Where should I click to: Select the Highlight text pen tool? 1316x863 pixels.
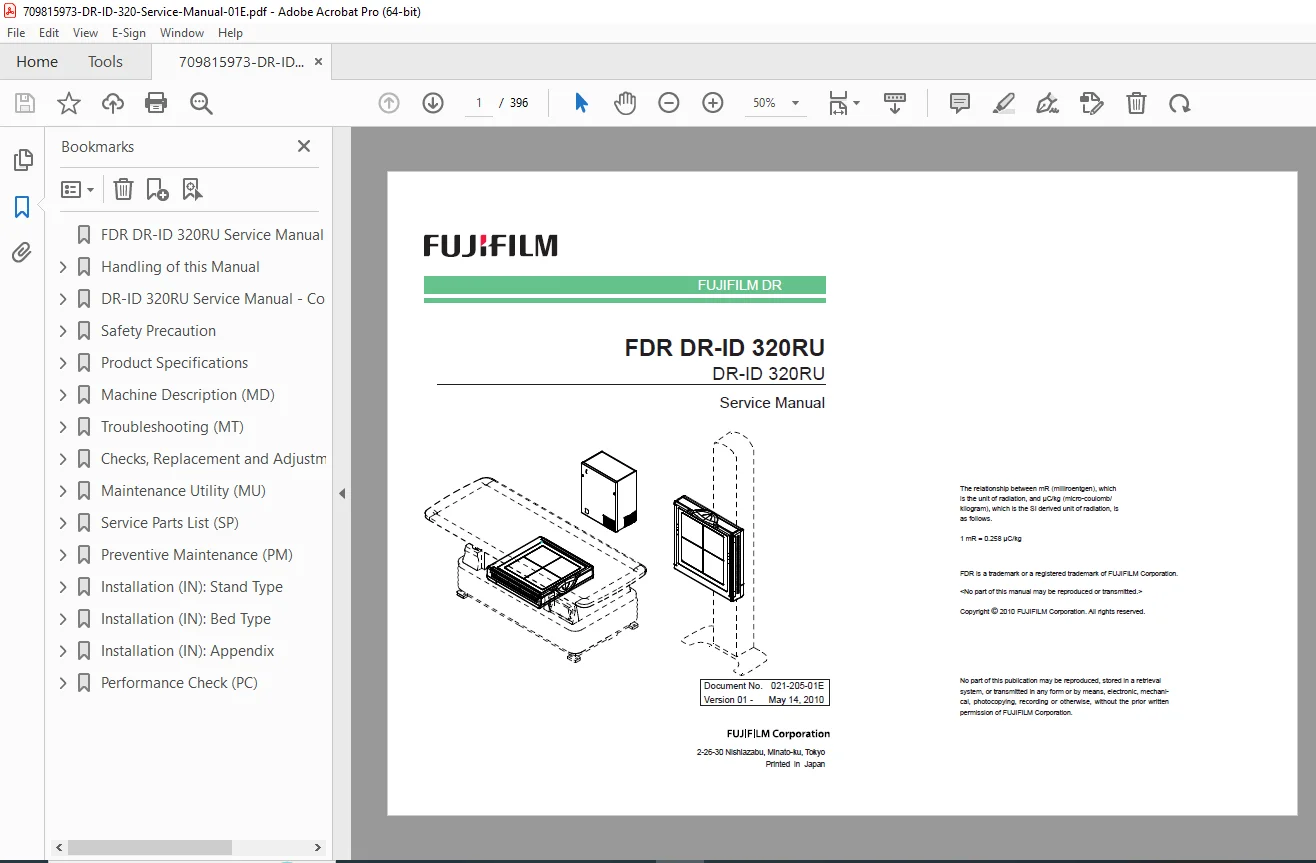pos(1004,103)
